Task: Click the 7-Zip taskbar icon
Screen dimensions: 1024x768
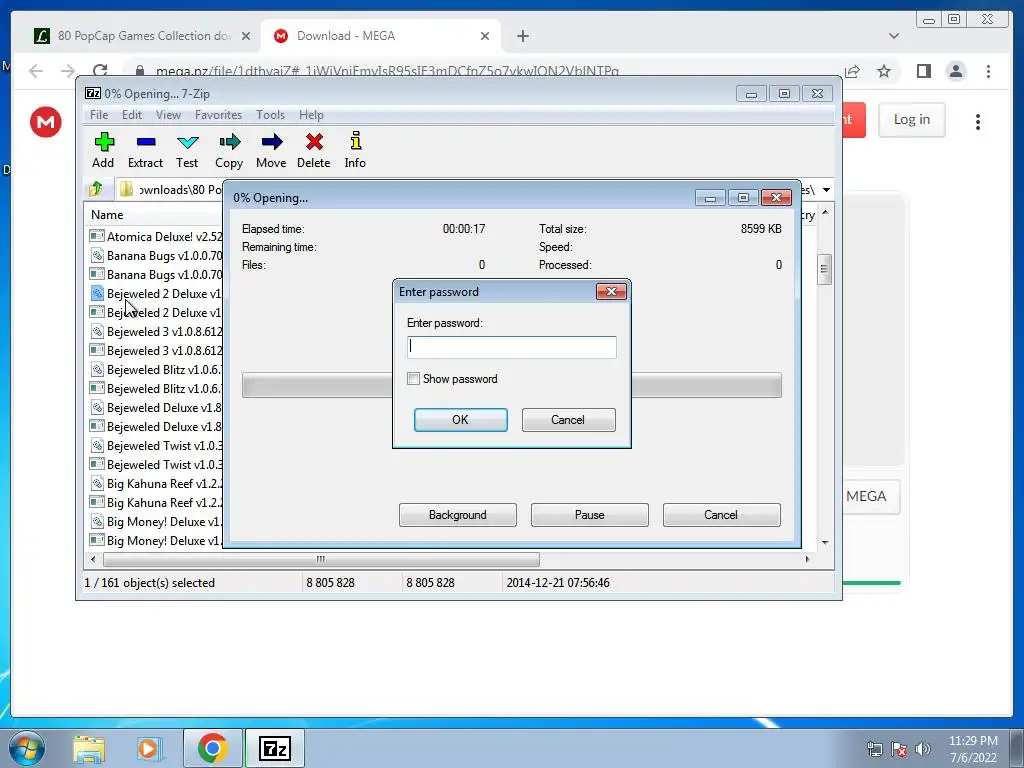Action: [275, 748]
